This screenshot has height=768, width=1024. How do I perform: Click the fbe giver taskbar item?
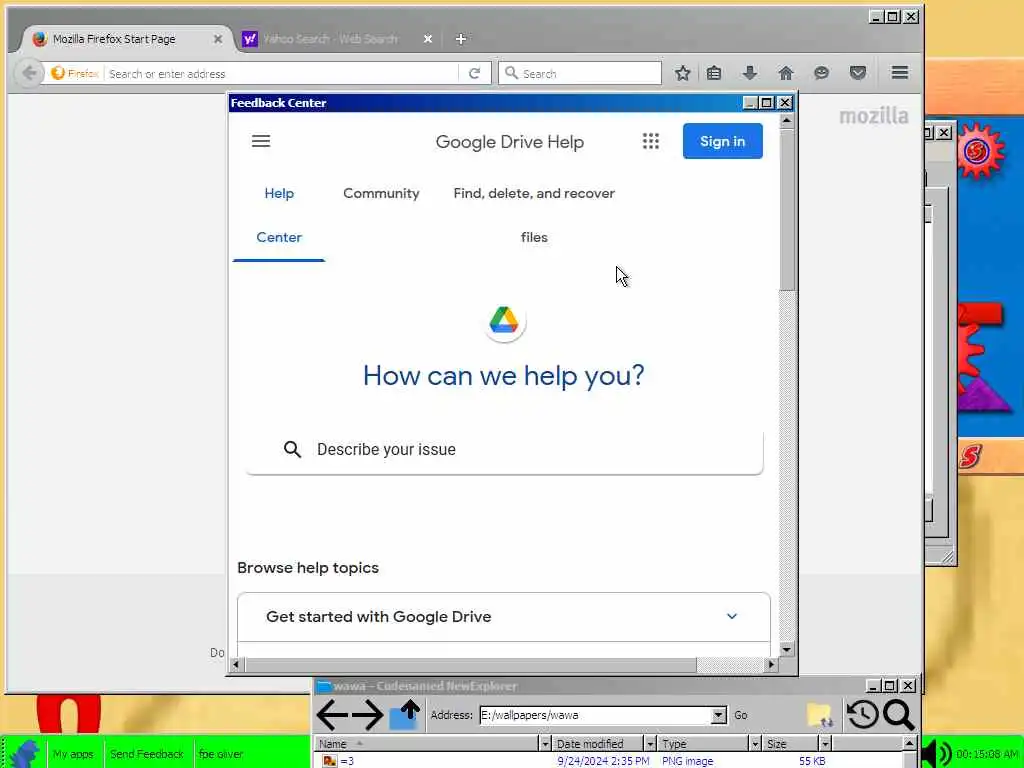coord(221,754)
